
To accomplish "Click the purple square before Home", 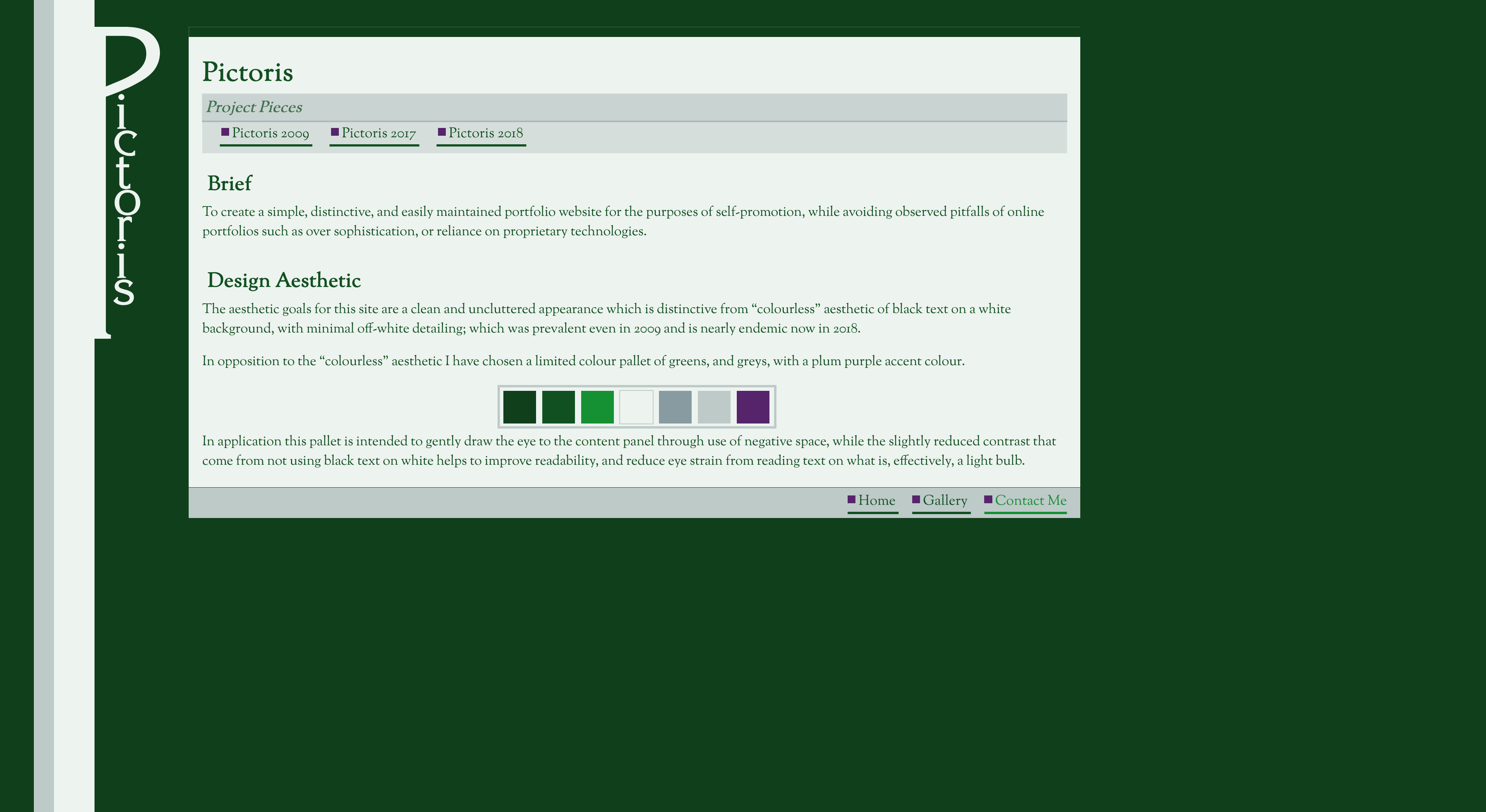I will pyautogui.click(x=852, y=499).
